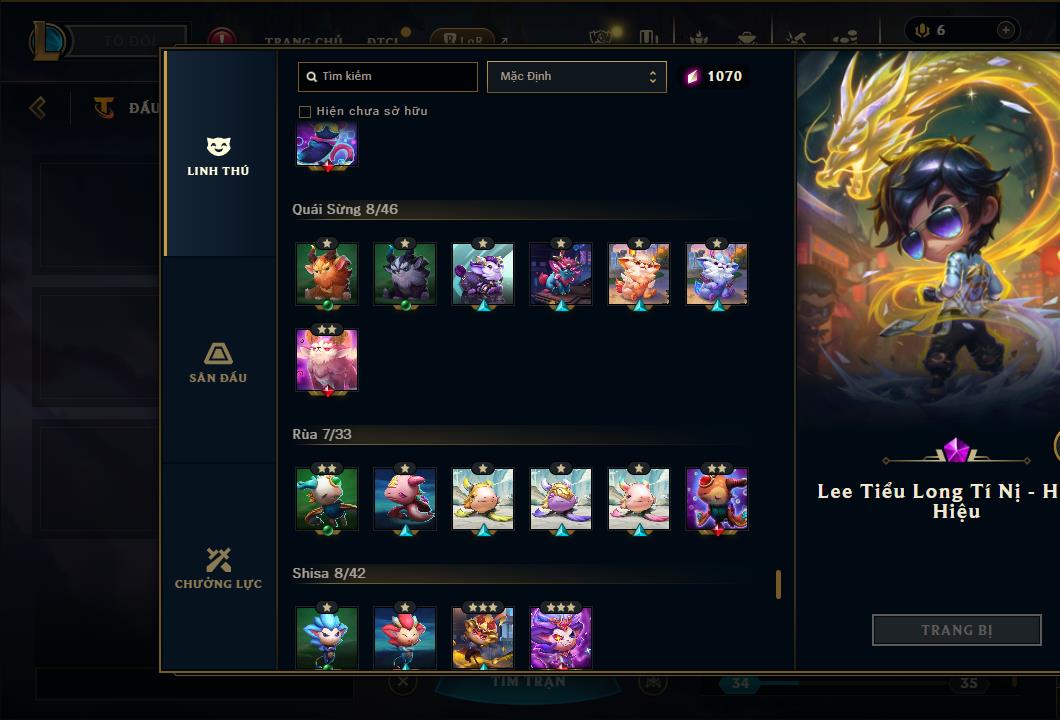The image size is (1060, 720).
Task: Click in the Tìm kiếm search field
Action: pos(387,76)
